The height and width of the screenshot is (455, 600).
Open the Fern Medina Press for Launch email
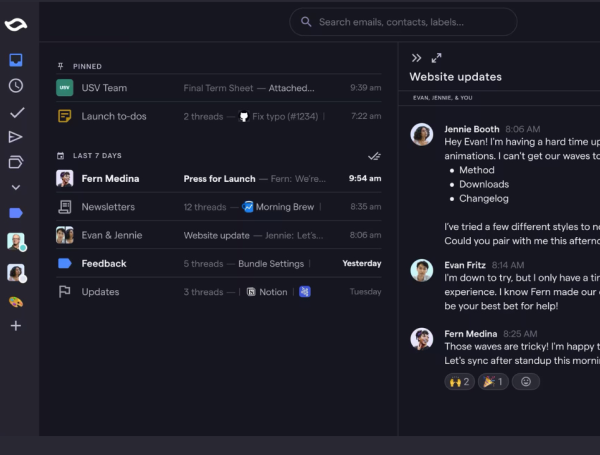pos(218,179)
